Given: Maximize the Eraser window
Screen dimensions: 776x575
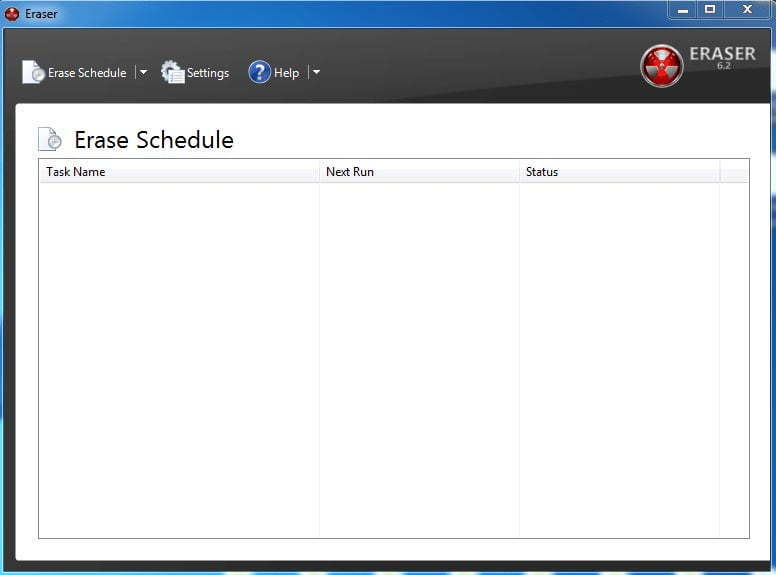Looking at the screenshot, I should click(710, 10).
